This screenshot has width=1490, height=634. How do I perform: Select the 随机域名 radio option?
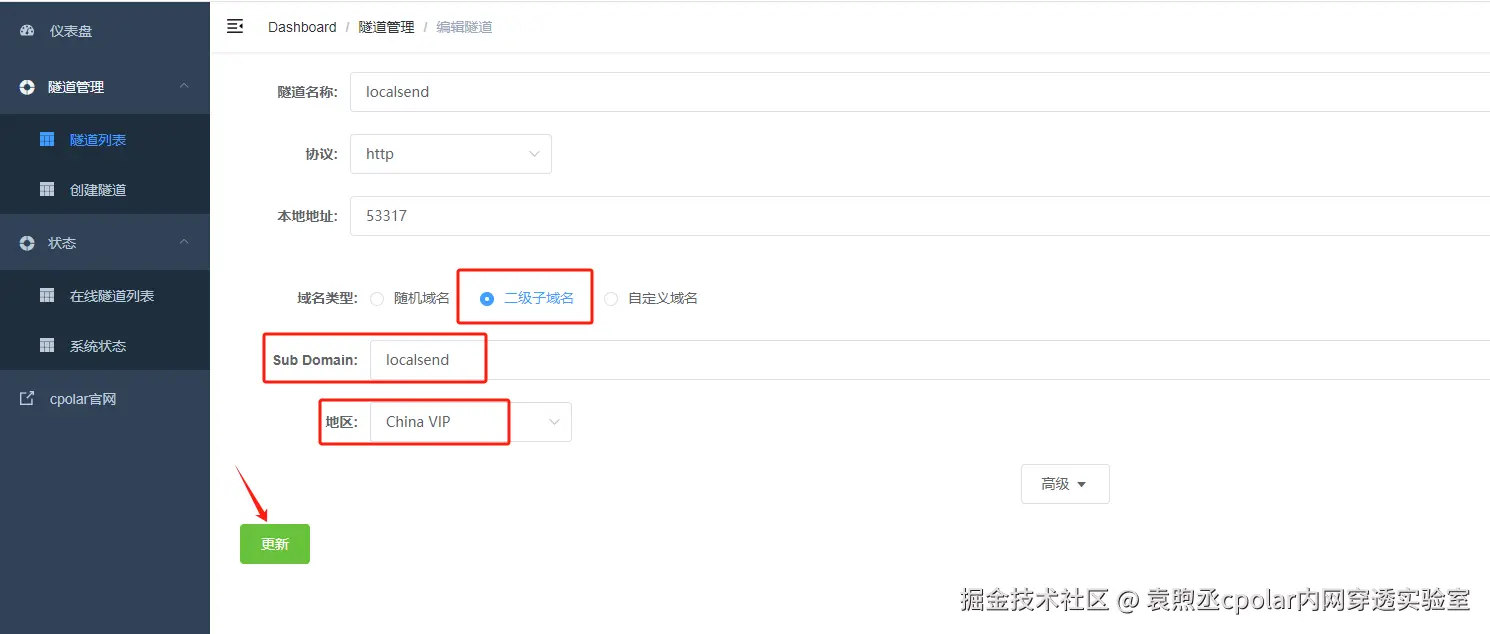[x=377, y=298]
